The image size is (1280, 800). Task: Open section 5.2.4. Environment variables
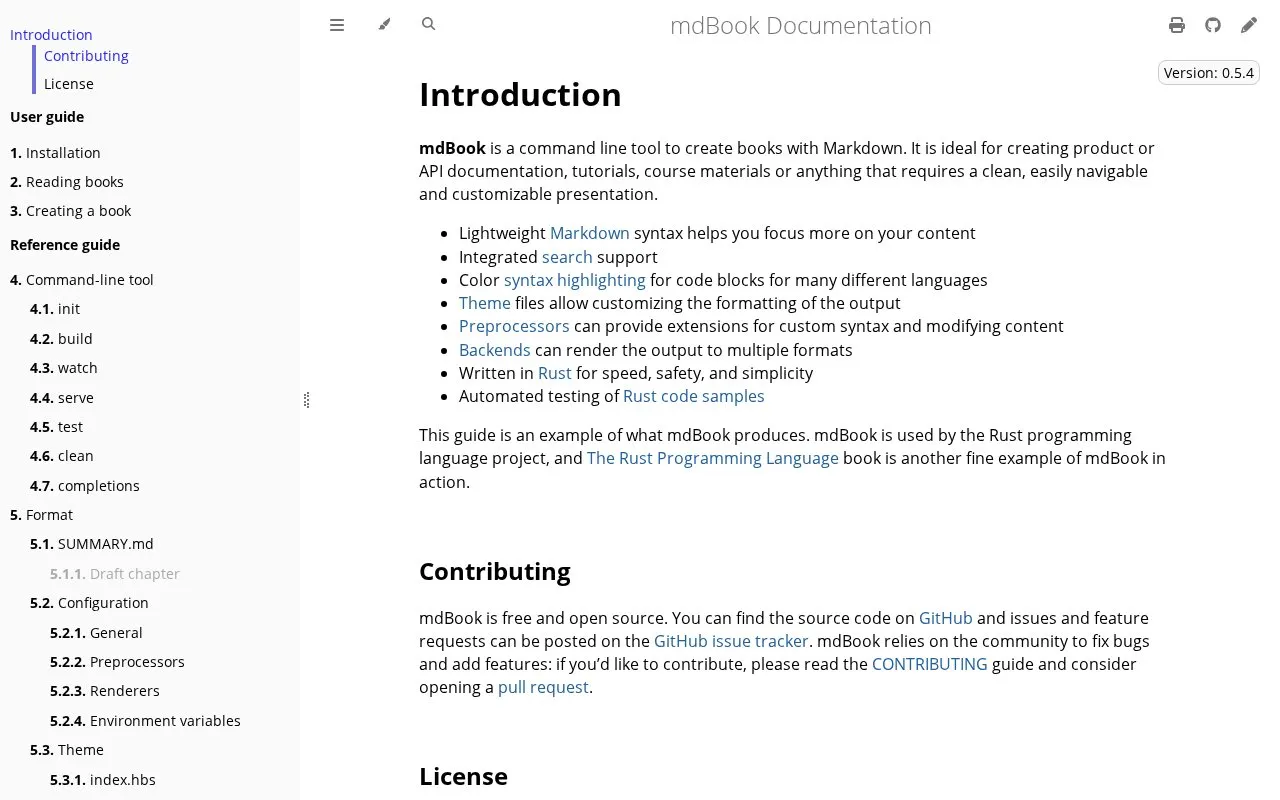tap(145, 721)
